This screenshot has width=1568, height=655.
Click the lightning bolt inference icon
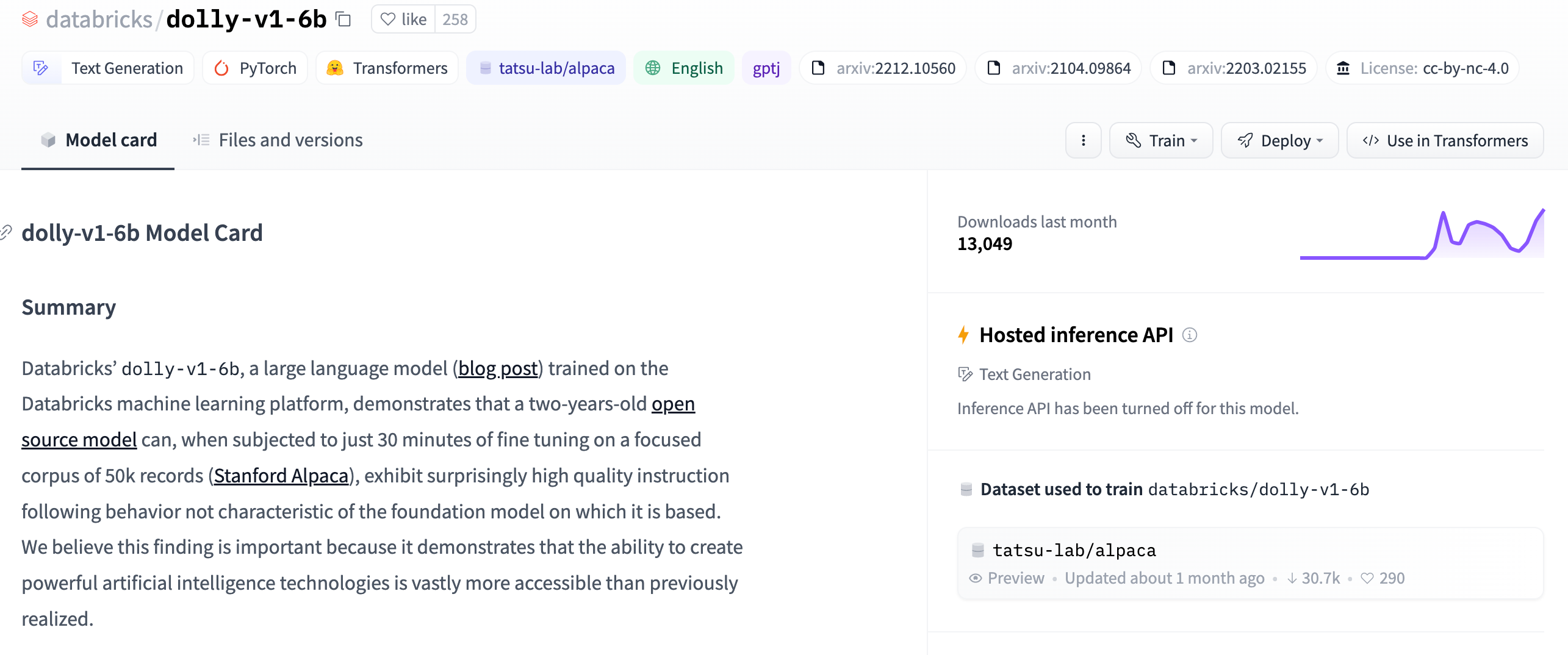click(x=964, y=335)
